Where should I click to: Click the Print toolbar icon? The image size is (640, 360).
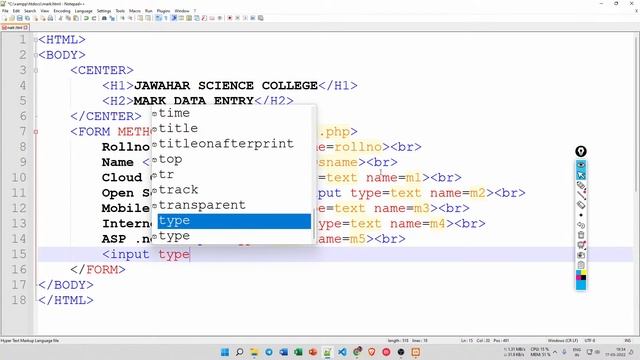(x=50, y=18)
